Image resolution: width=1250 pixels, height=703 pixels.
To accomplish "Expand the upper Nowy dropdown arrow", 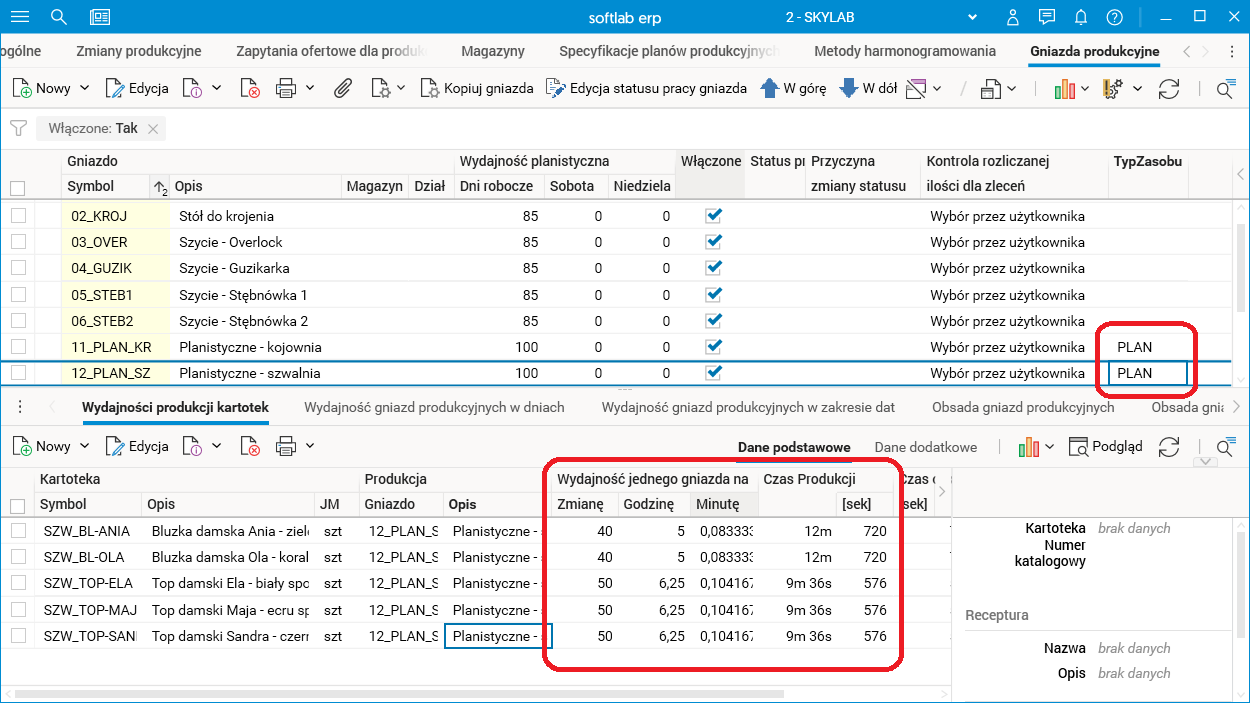I will tap(85, 88).
